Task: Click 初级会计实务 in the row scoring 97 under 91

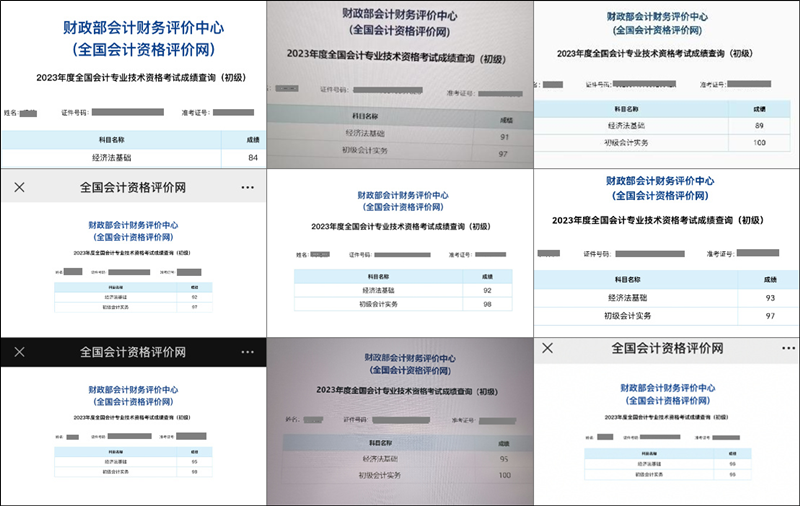Action: pos(365,150)
